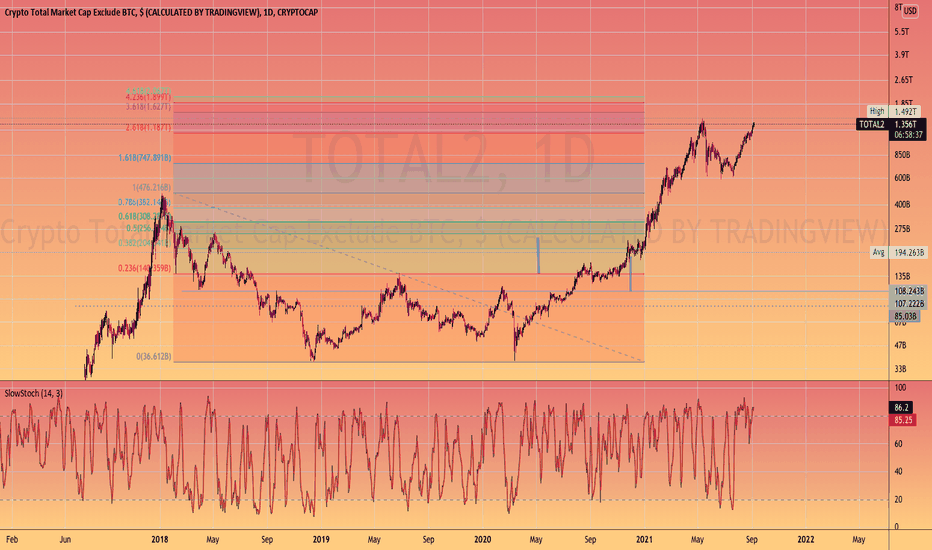Select the 0.382 Fibonacci level label
Screen dimensions: 932x550
coord(144,243)
